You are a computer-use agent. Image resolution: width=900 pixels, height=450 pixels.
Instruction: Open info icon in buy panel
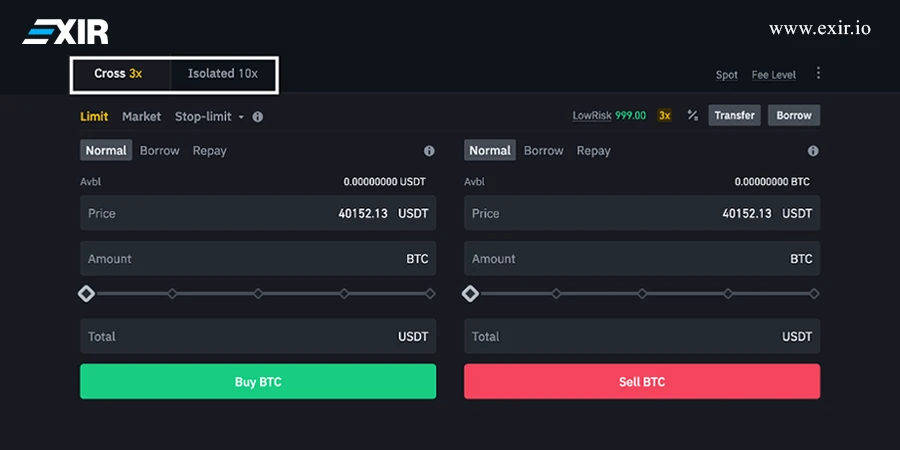coord(429,151)
